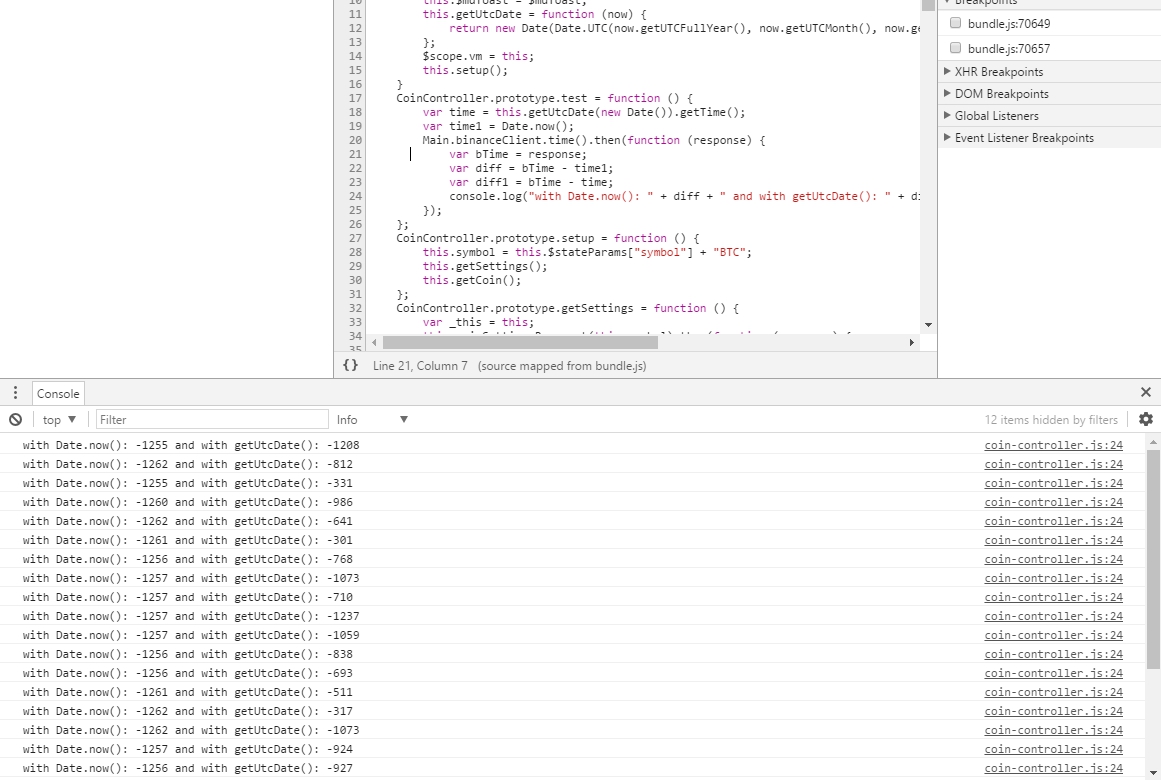Click 'var time1 = Date.now();' code line

[x=498, y=126]
